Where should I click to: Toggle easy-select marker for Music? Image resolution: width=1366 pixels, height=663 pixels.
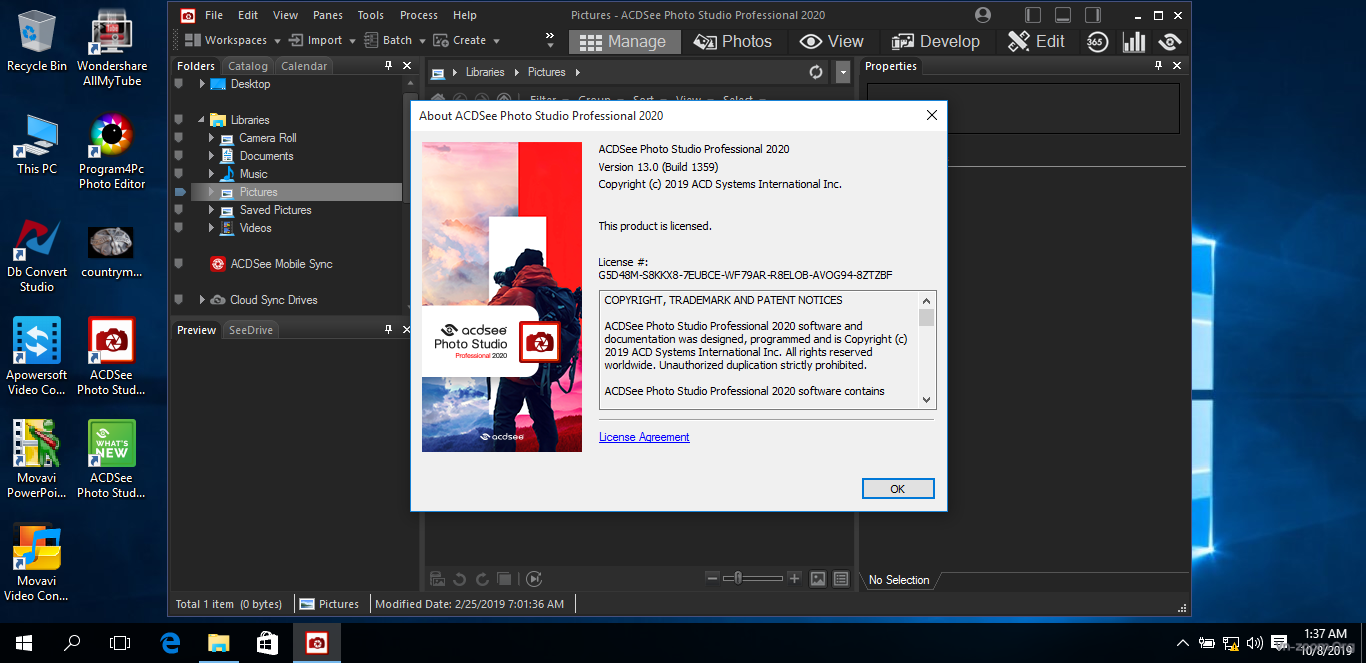pos(179,174)
